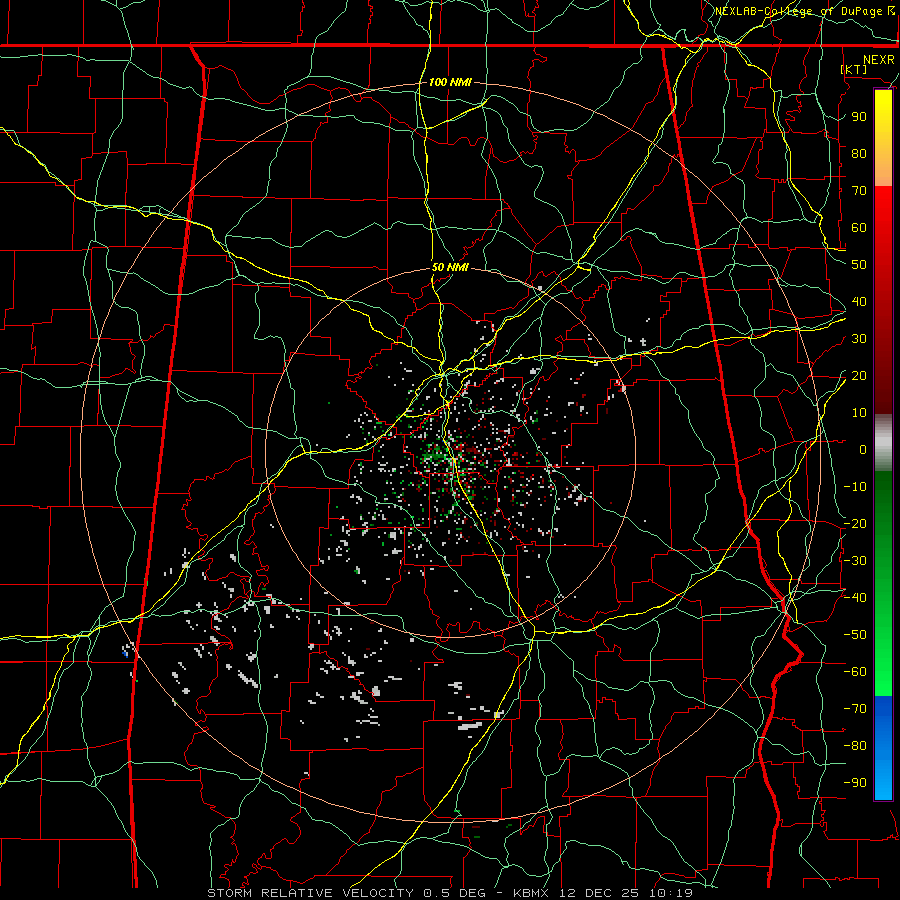The width and height of the screenshot is (900, 900).
Task: Click the 0 value on the velocity scale
Action: pos(863,450)
